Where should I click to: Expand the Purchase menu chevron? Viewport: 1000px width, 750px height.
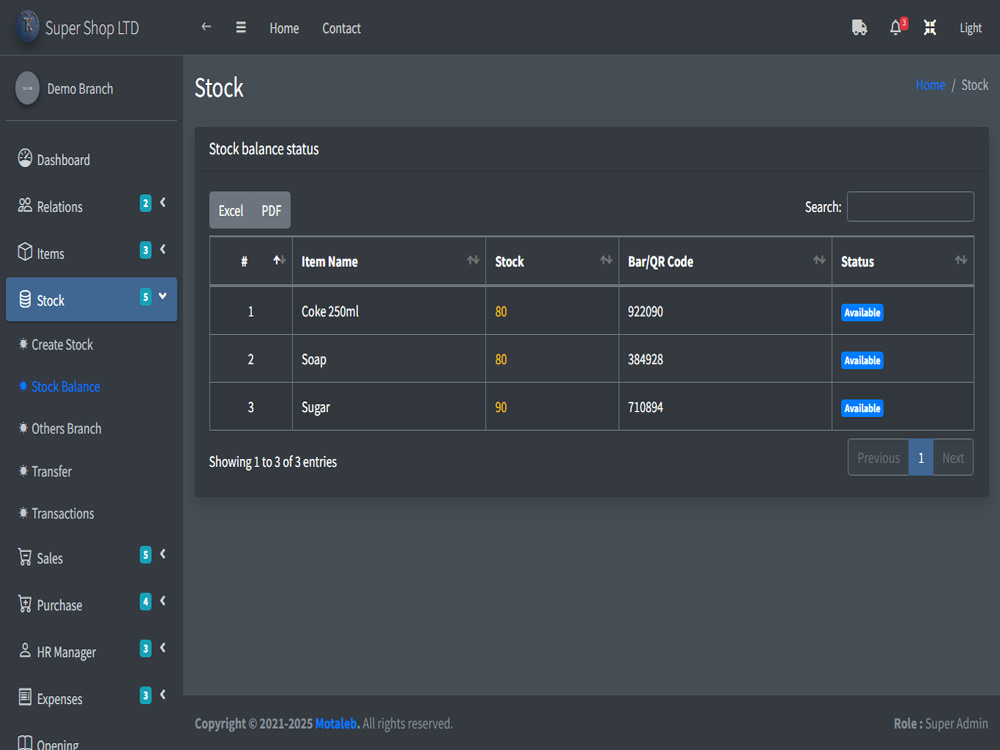pos(163,601)
